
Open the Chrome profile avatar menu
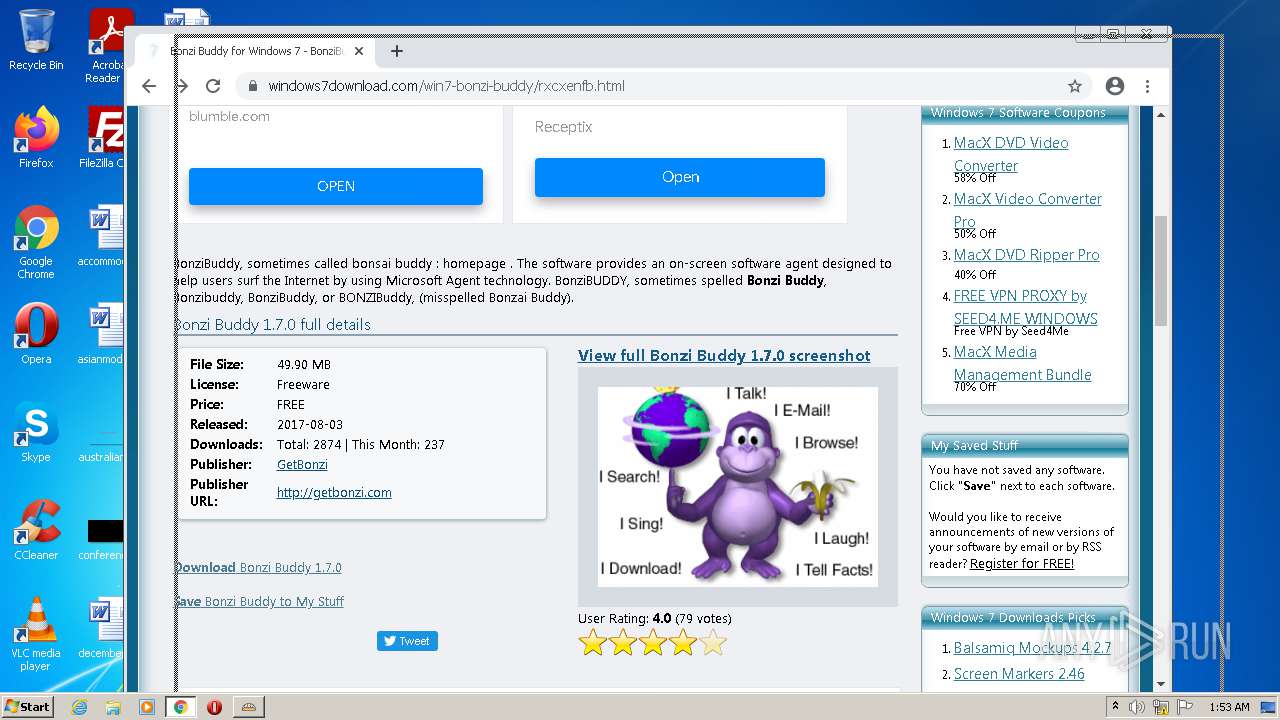click(1115, 86)
